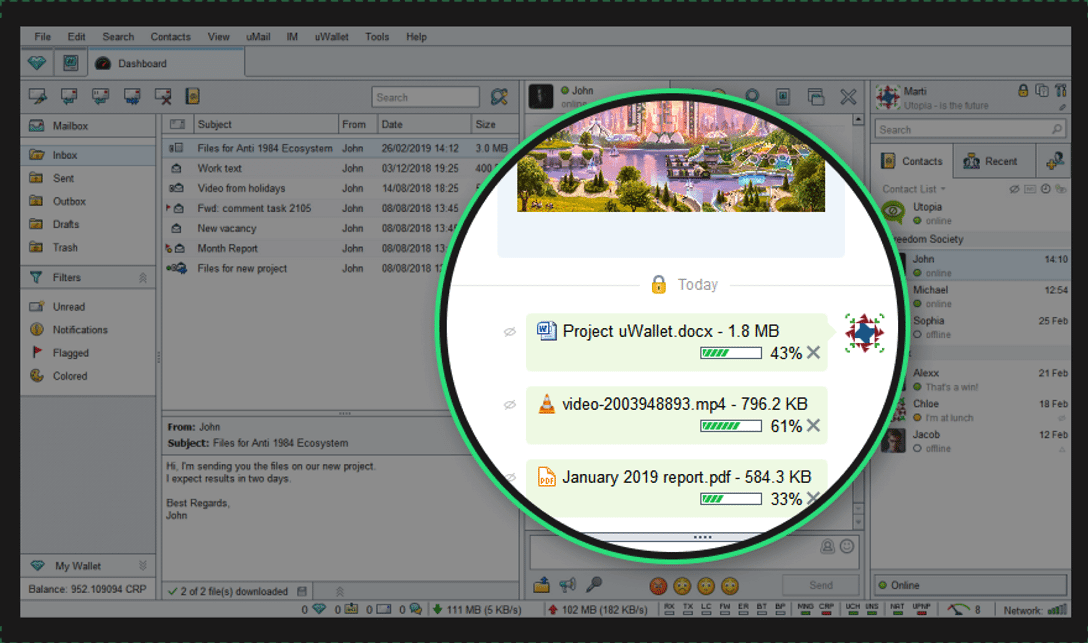Click the mail Search input field
The height and width of the screenshot is (643, 1088).
425,97
